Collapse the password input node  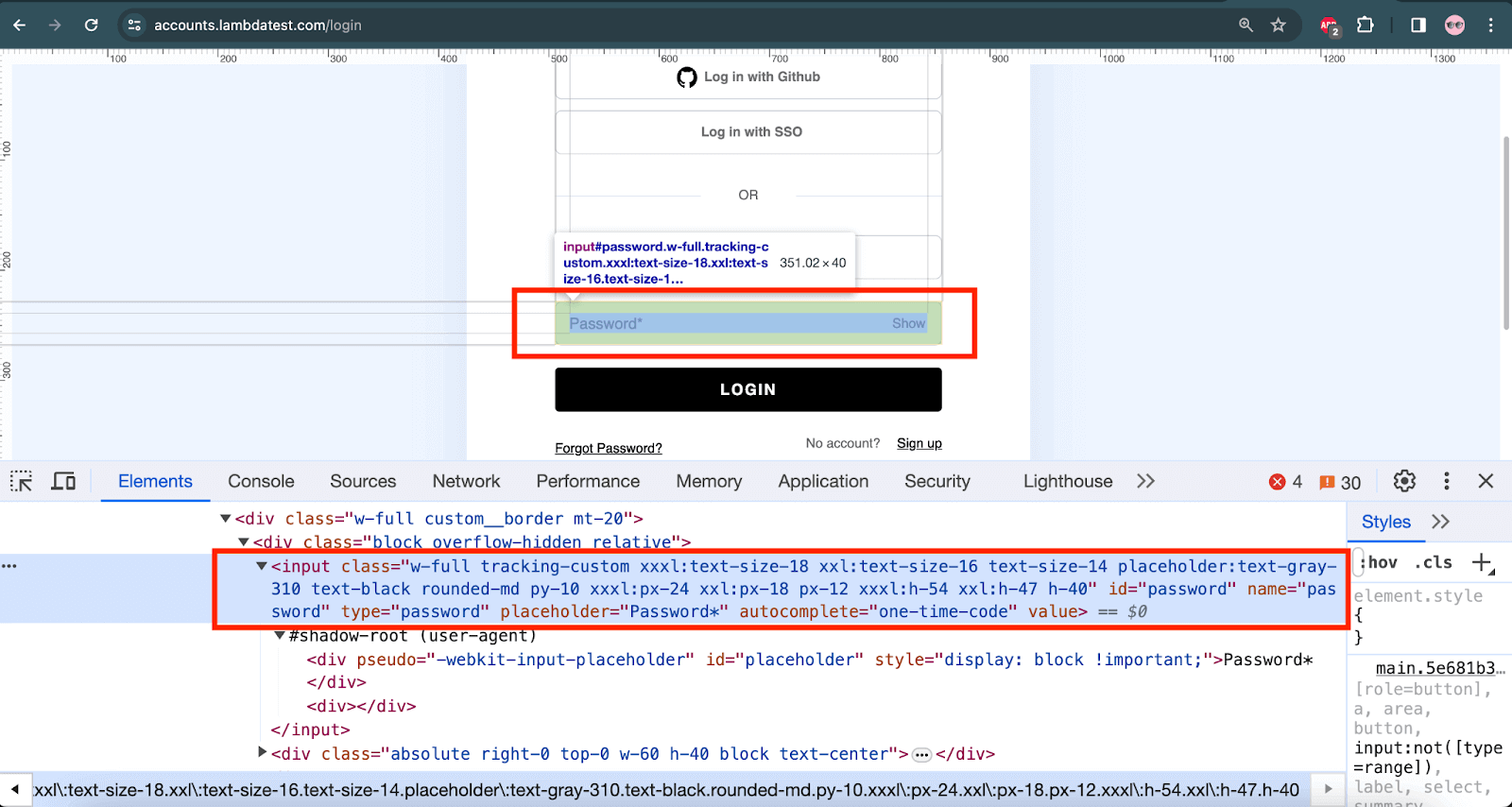[262, 566]
